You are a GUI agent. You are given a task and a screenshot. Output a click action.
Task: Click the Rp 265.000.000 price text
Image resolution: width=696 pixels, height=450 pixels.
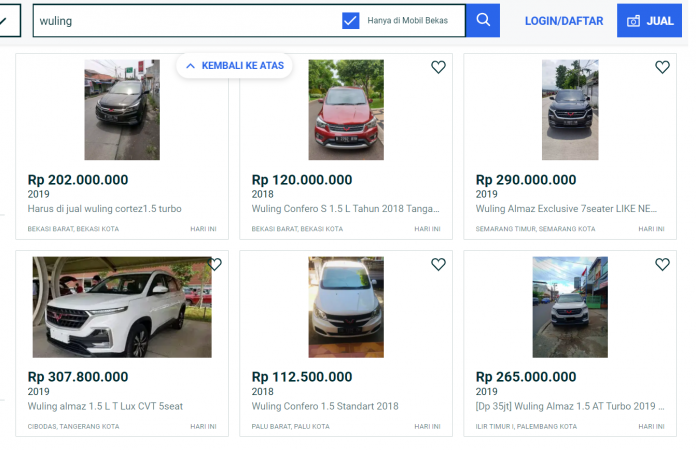point(526,377)
